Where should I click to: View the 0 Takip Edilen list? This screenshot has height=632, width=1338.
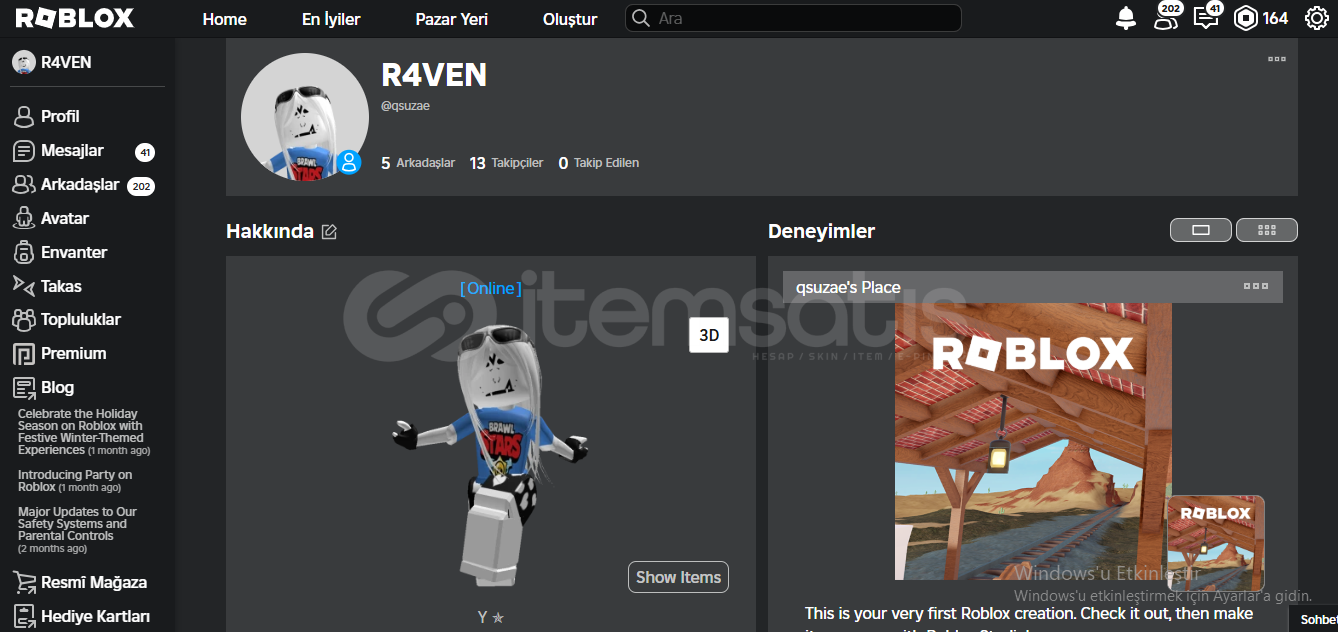click(x=598, y=163)
